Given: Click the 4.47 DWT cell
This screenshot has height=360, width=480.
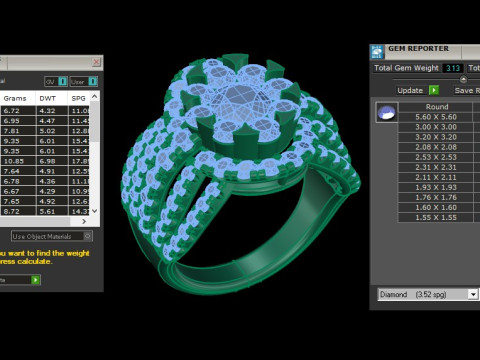Looking at the screenshot, I should coord(52,121).
